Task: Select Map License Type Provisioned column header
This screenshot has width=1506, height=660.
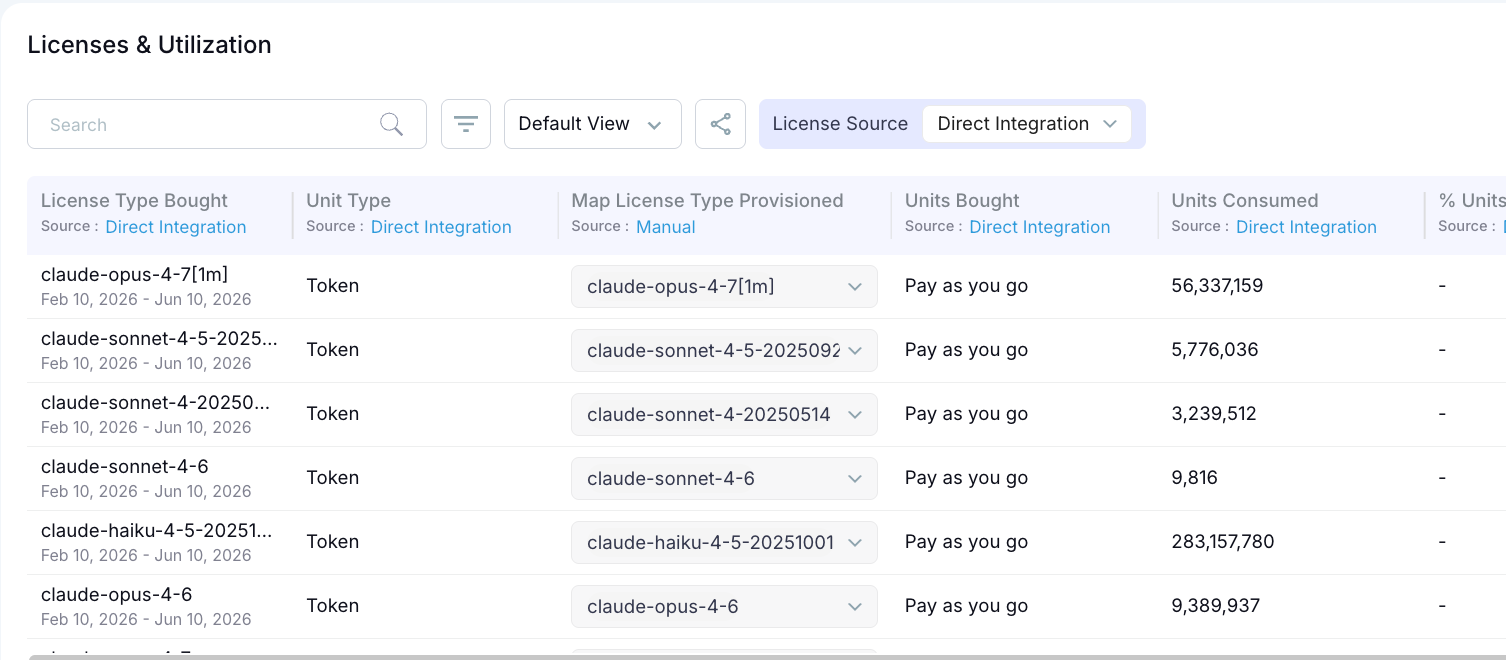Action: pyautogui.click(x=707, y=201)
